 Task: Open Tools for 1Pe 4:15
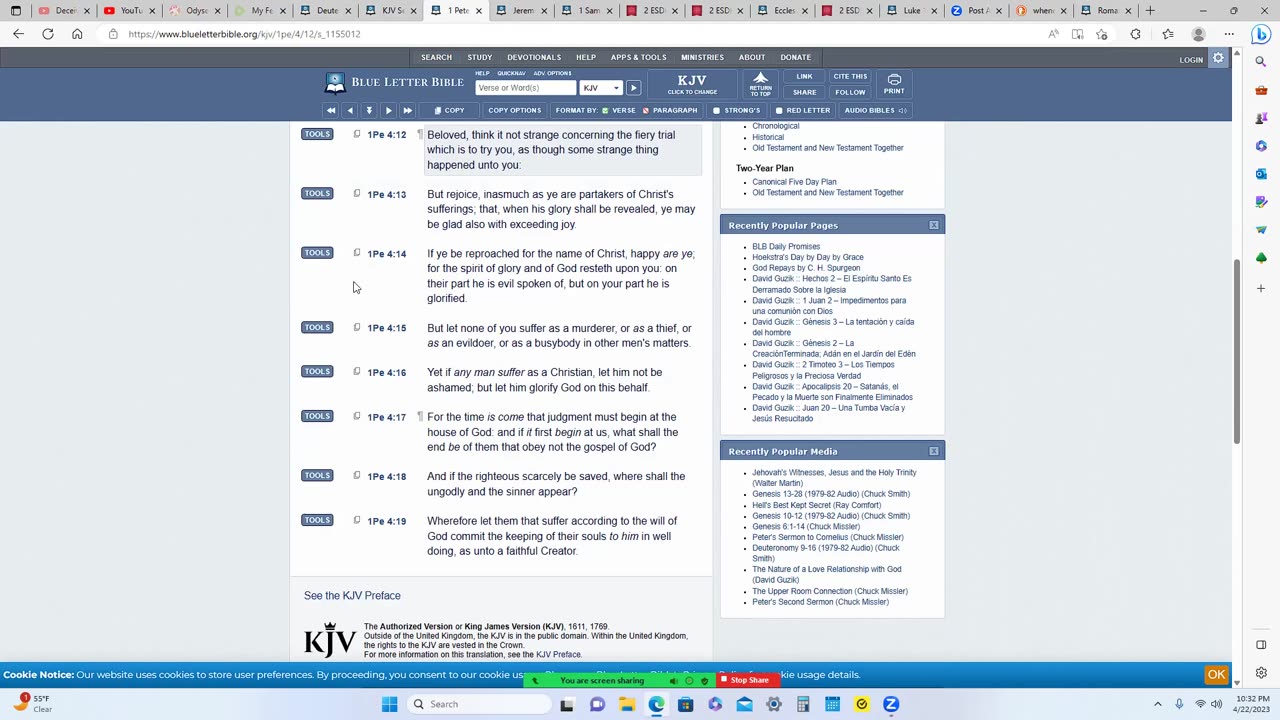pos(317,327)
